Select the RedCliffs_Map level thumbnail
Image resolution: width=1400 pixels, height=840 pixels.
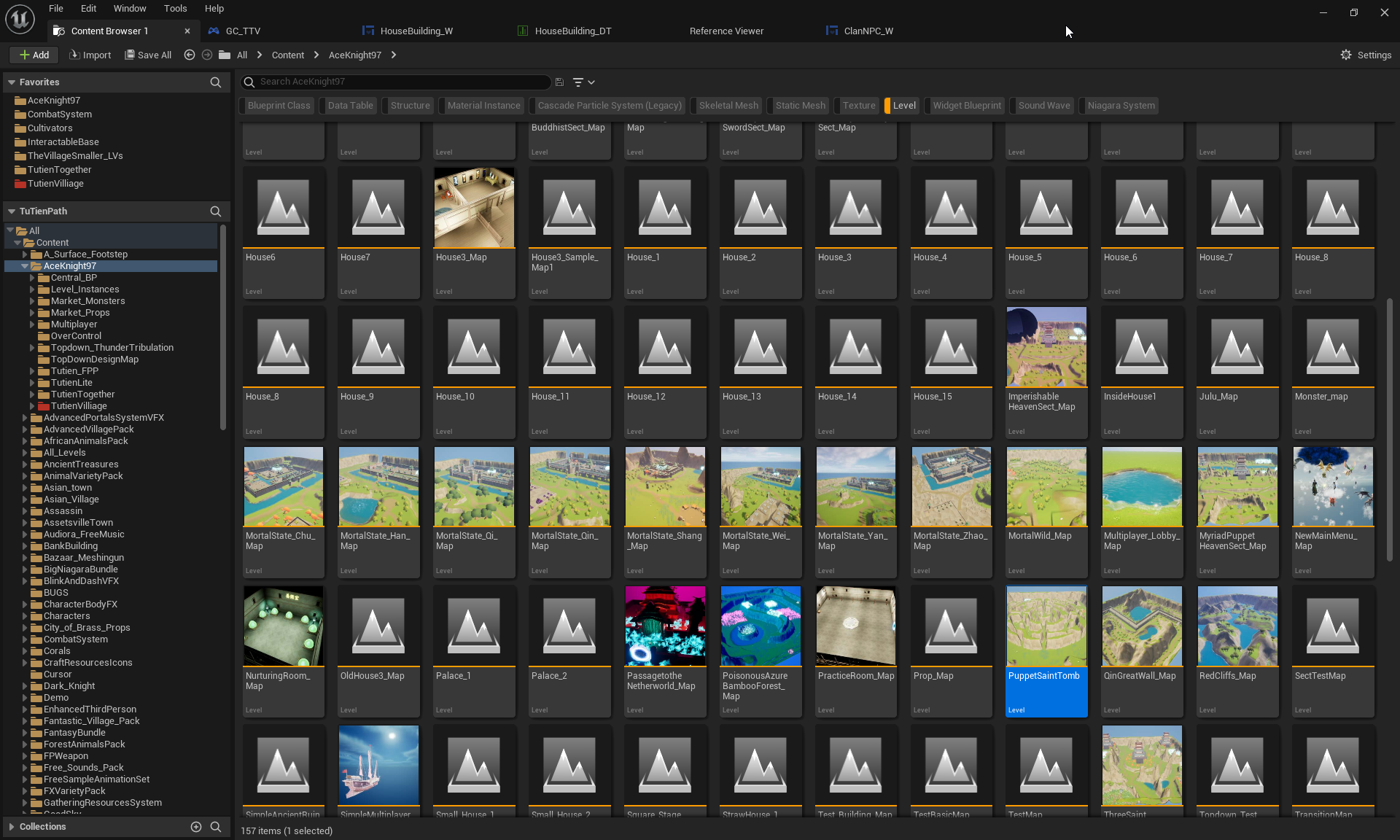1237,627
